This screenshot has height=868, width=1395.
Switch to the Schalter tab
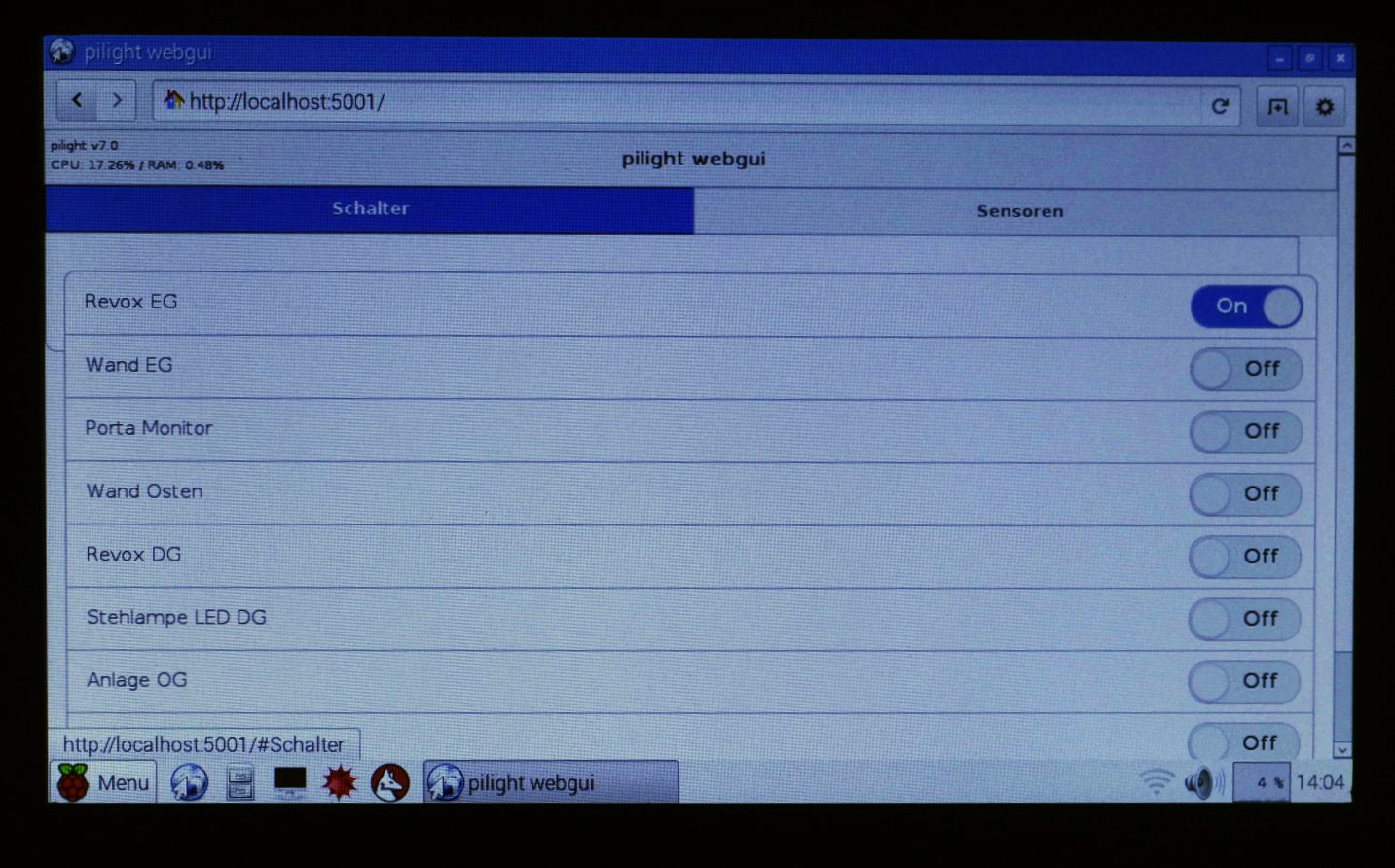370,208
